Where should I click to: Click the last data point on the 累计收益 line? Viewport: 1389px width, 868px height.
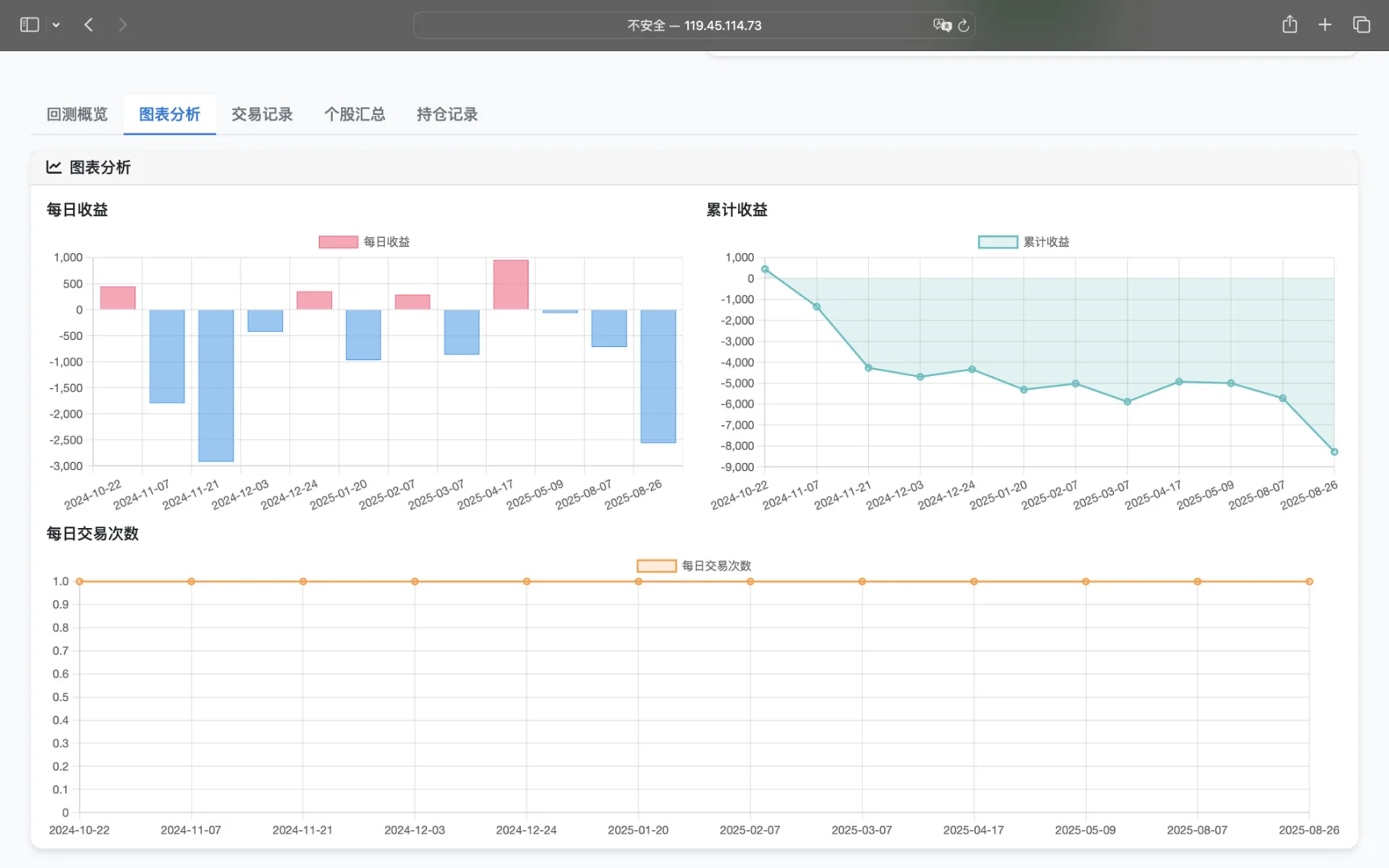(1334, 451)
